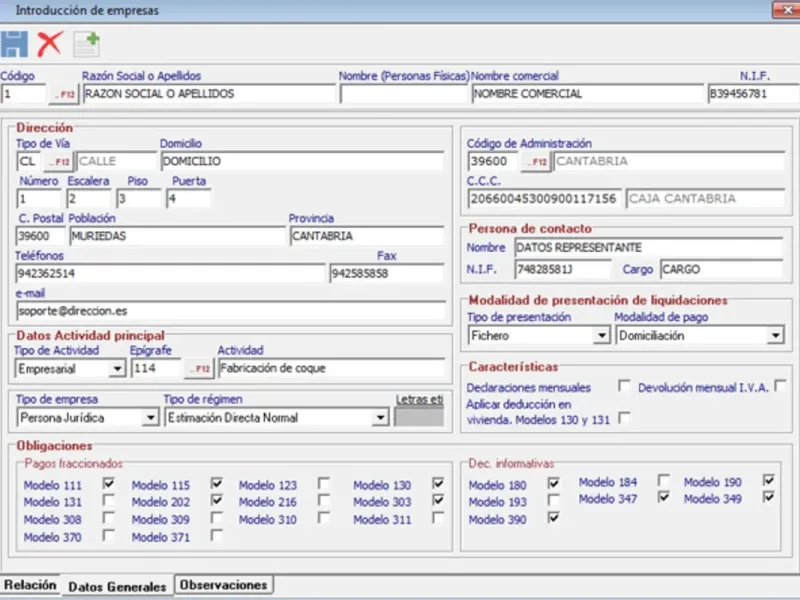Open the F12 lookup beside Epígrafe

(x=200, y=368)
